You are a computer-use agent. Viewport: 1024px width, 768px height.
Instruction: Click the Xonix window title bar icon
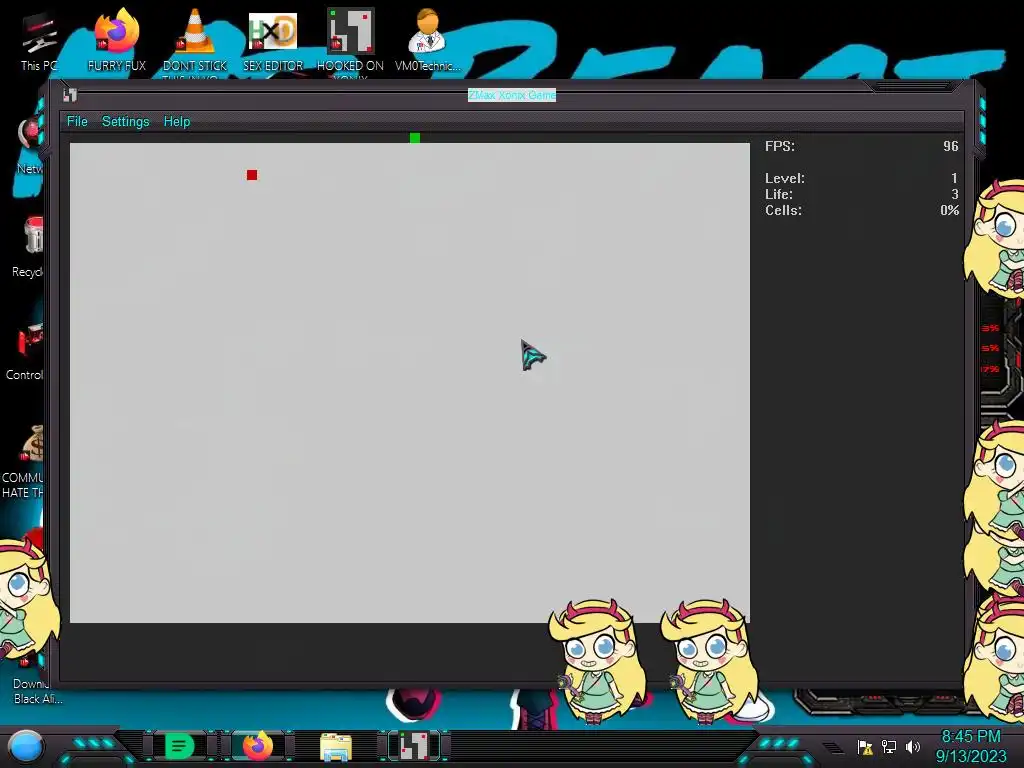(x=70, y=95)
